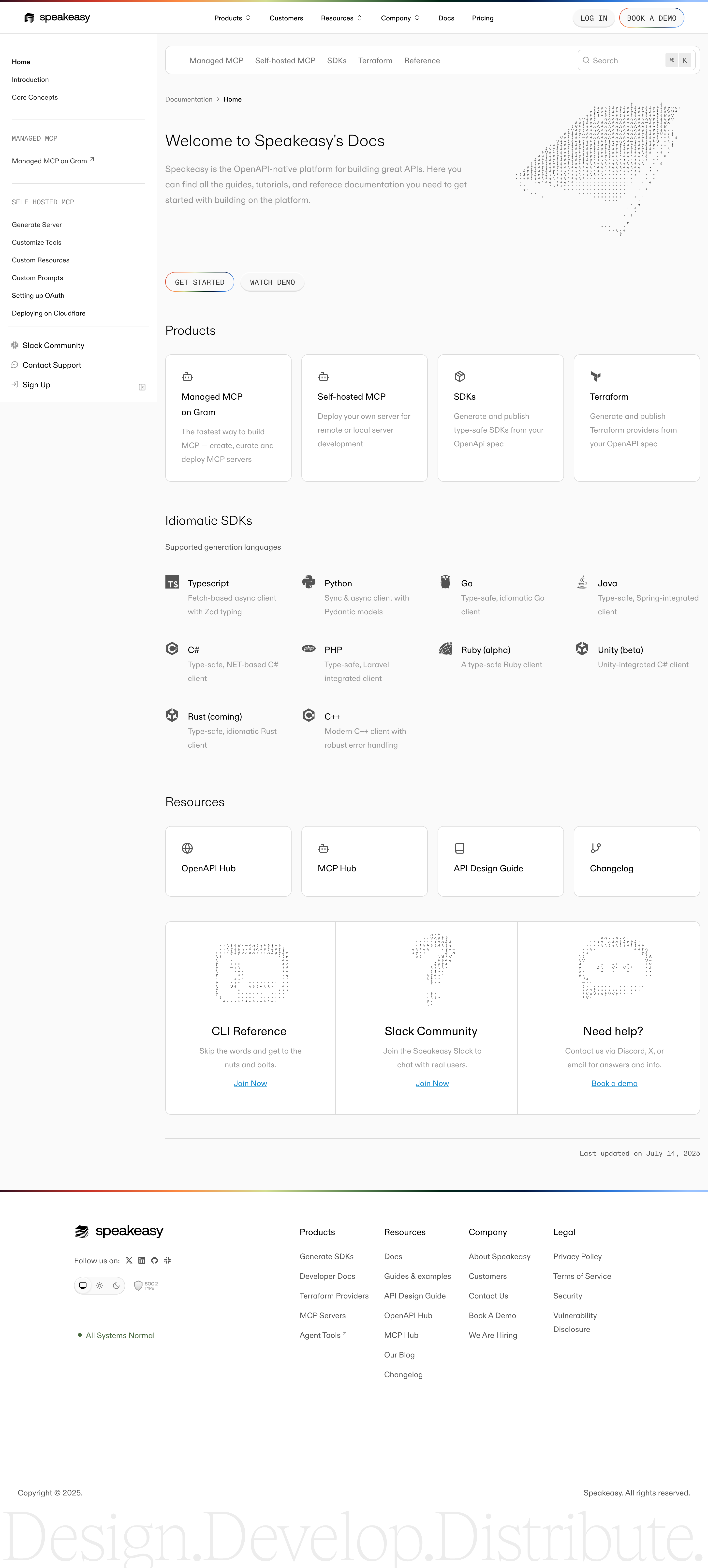Focus the docs Search field

tap(636, 60)
